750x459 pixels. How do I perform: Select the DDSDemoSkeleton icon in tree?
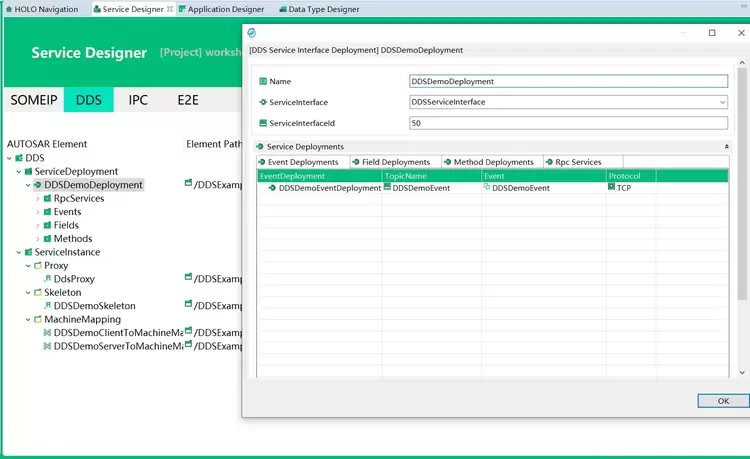[x=47, y=306]
